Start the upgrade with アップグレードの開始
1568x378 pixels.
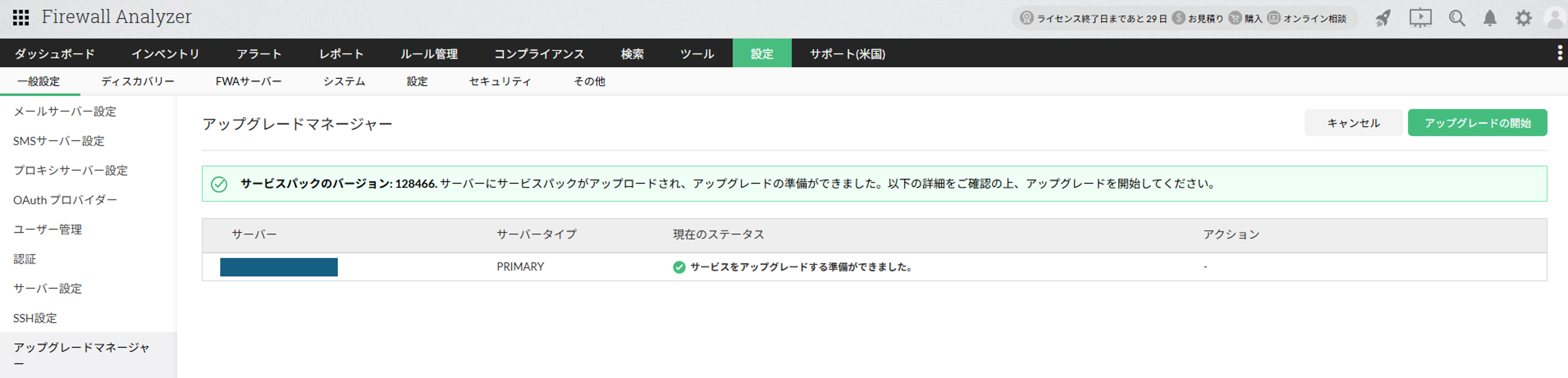pyautogui.click(x=1477, y=123)
